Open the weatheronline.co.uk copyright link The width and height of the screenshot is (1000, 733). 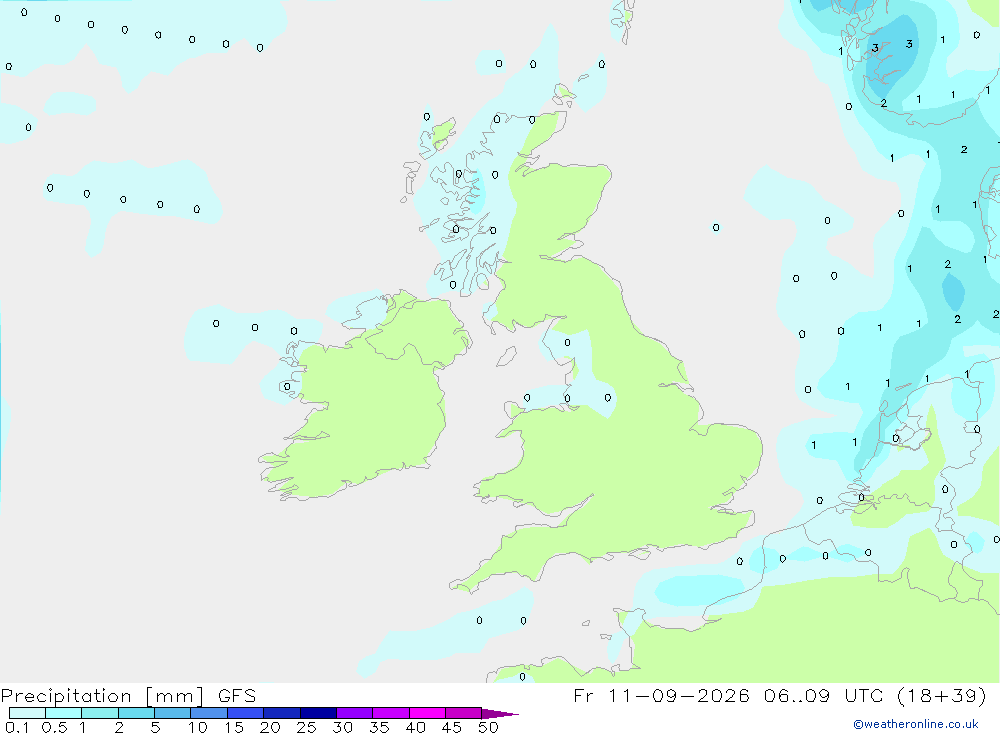[916, 724]
